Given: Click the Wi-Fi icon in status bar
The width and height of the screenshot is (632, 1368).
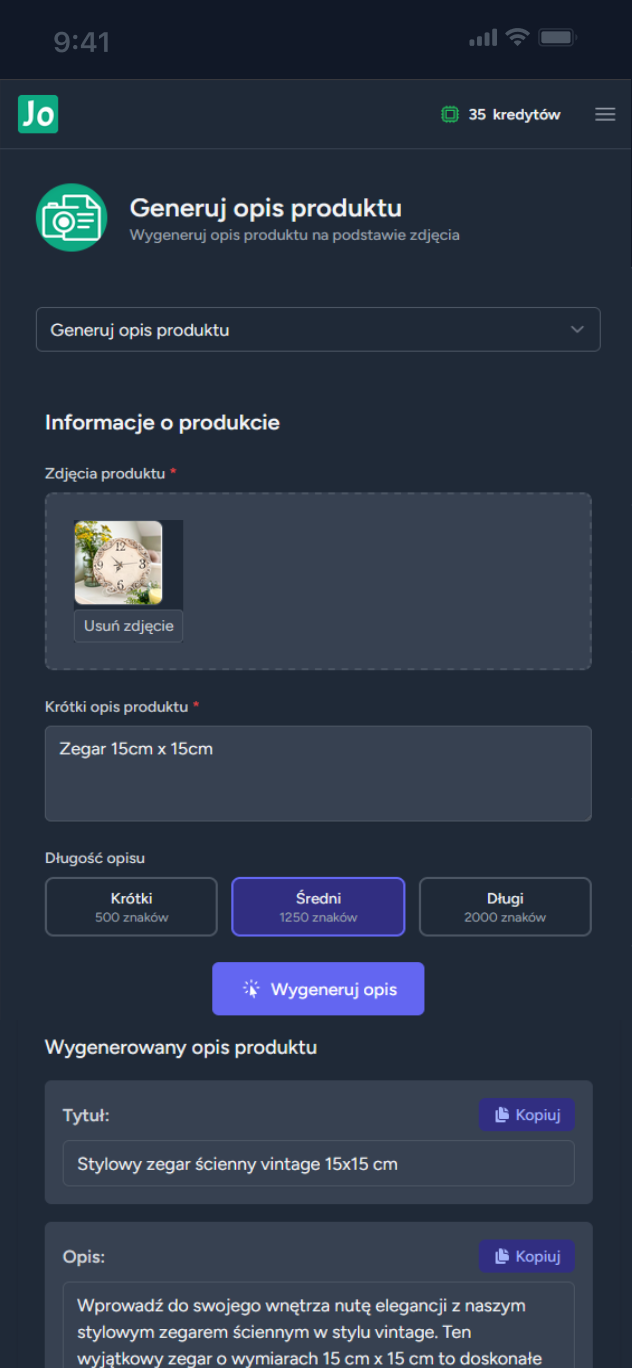Looking at the screenshot, I should click(x=516, y=38).
